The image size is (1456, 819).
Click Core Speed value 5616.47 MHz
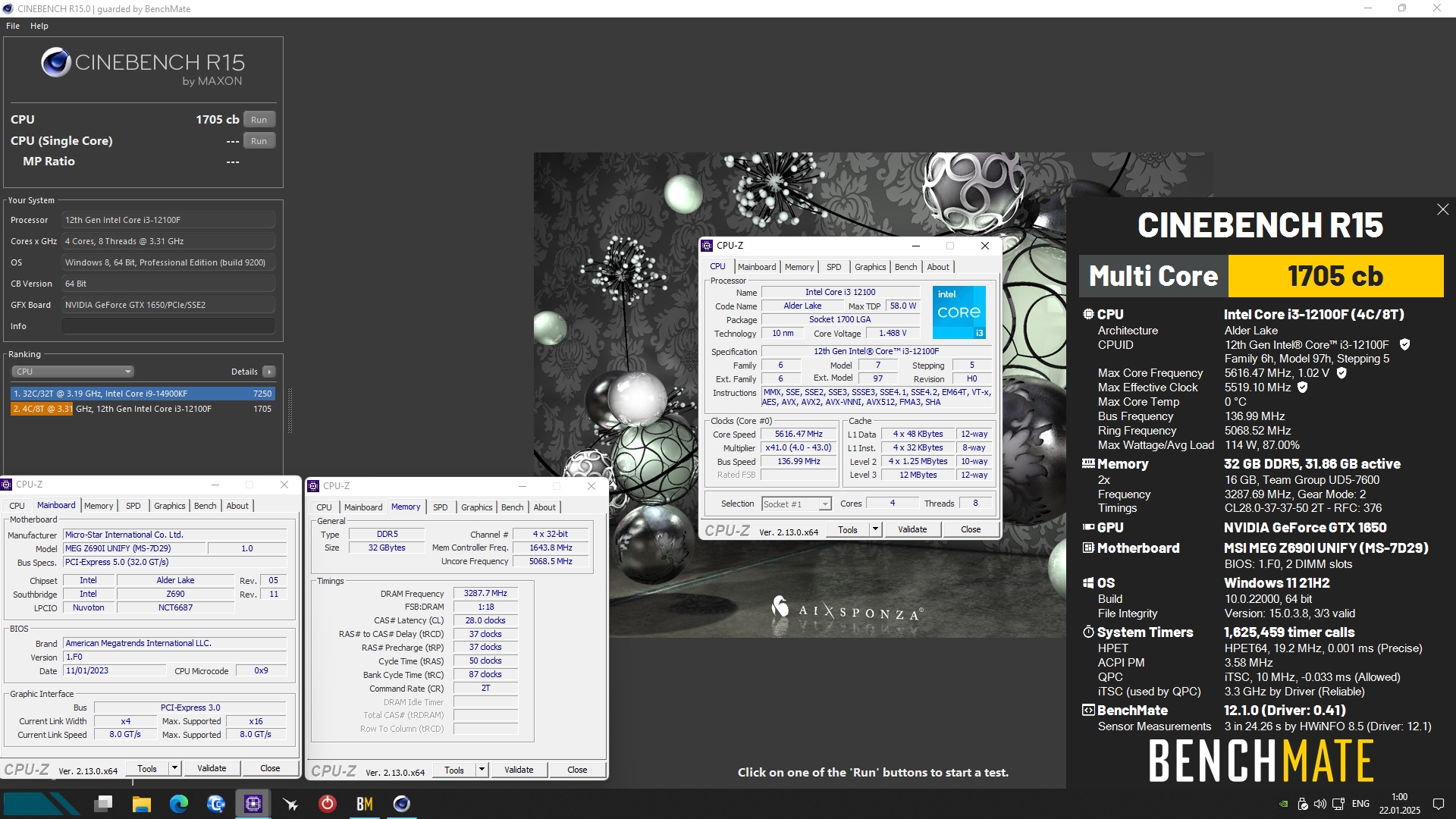point(799,435)
